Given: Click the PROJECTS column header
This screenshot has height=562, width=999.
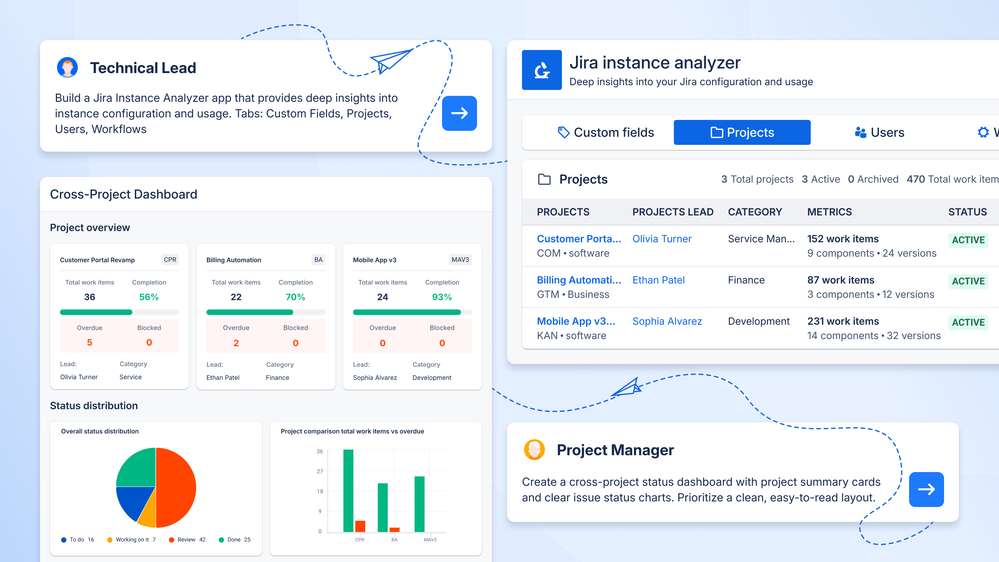Looking at the screenshot, I should (x=563, y=212).
